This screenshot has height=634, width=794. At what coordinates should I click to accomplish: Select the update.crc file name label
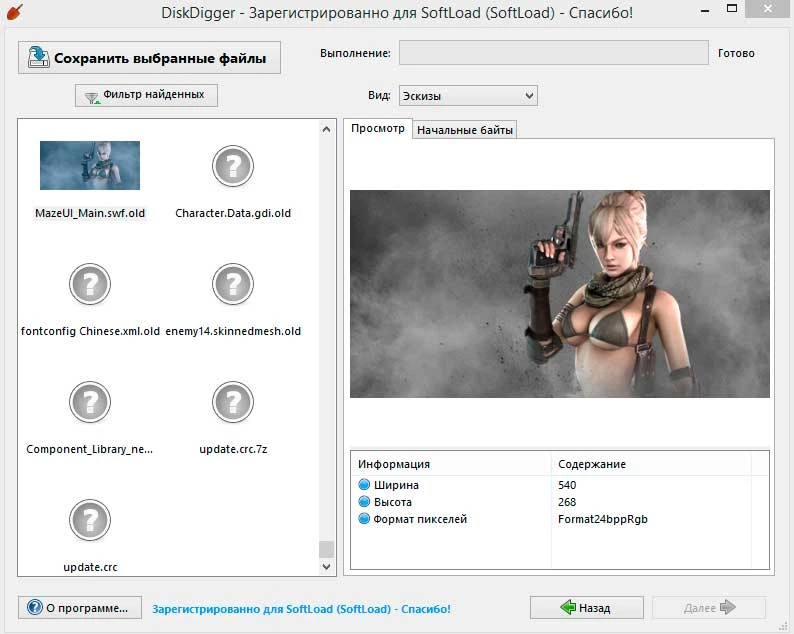[x=90, y=567]
